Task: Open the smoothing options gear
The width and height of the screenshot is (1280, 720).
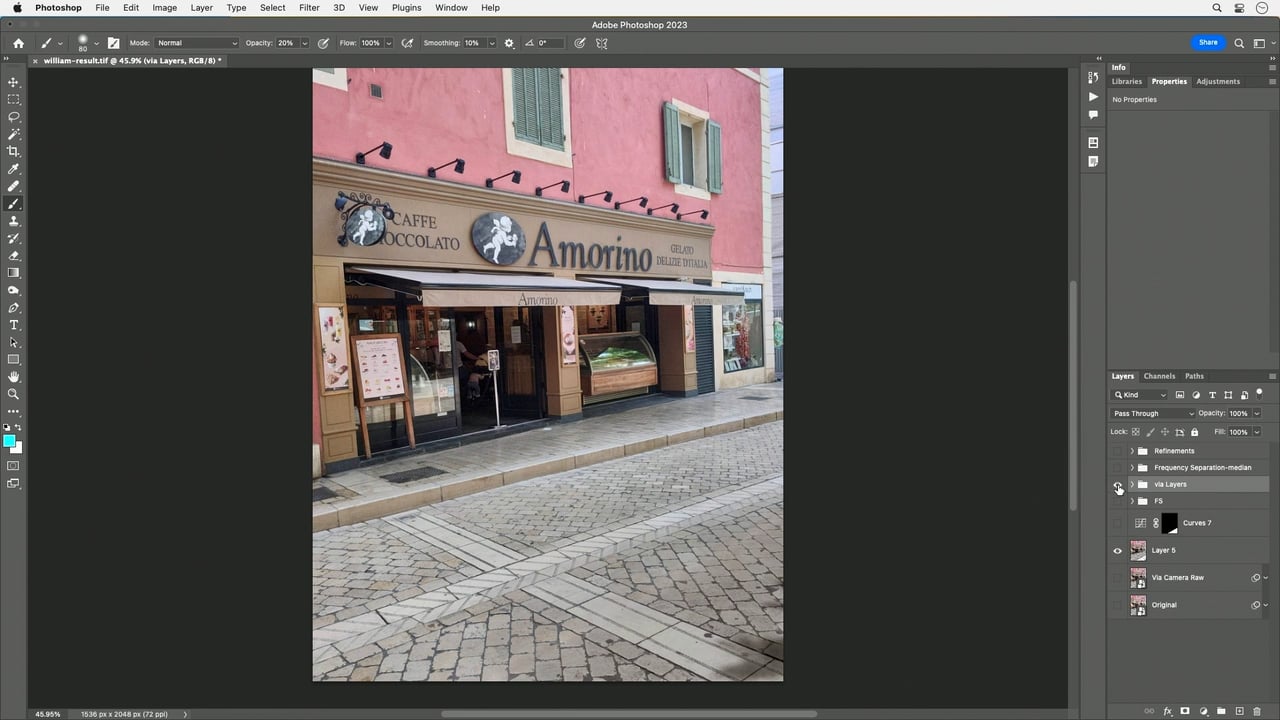Action: point(509,43)
